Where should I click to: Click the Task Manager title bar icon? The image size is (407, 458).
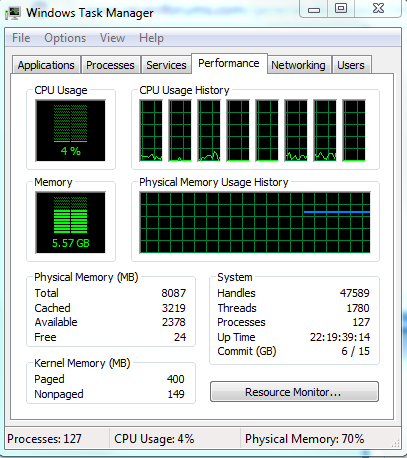point(13,13)
